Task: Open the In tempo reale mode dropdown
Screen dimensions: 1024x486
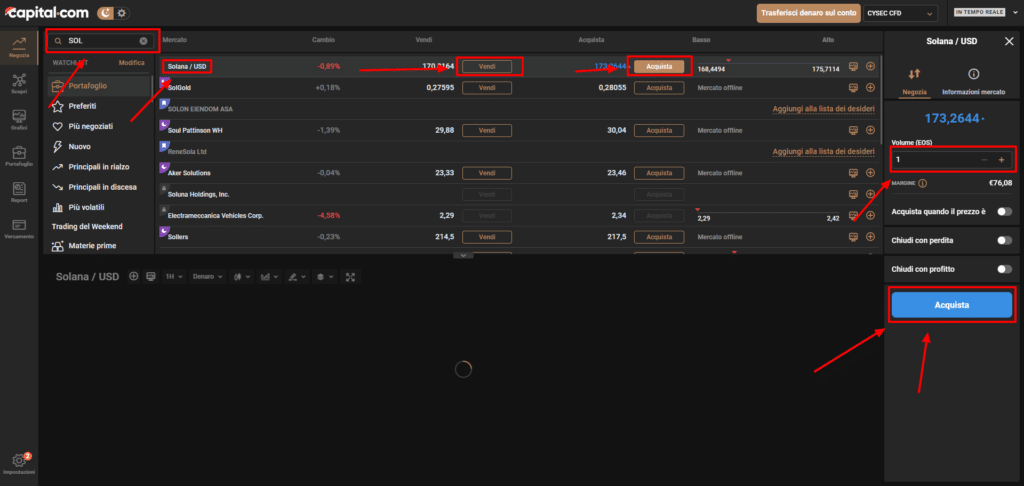Action: 985,12
